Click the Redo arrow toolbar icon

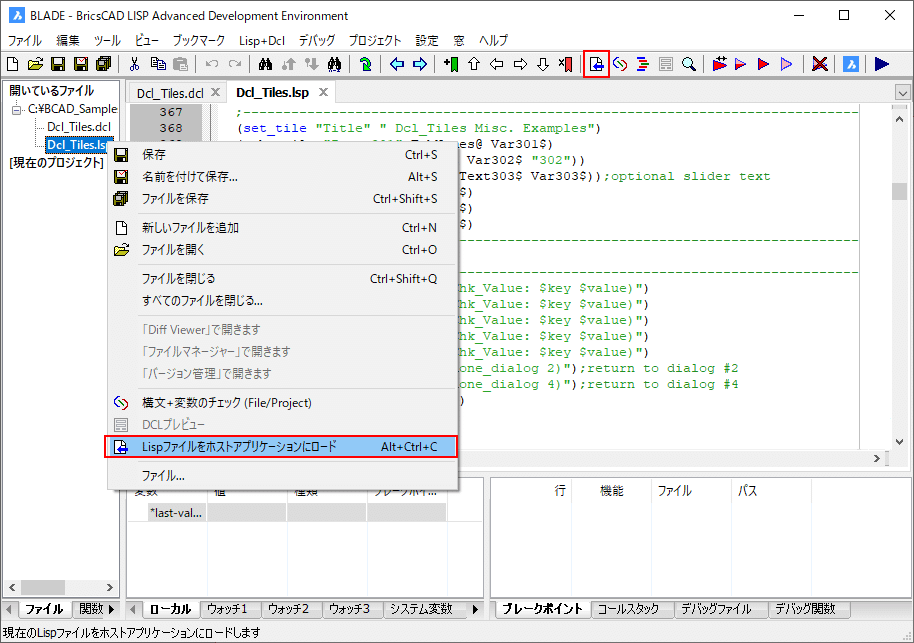(x=234, y=64)
